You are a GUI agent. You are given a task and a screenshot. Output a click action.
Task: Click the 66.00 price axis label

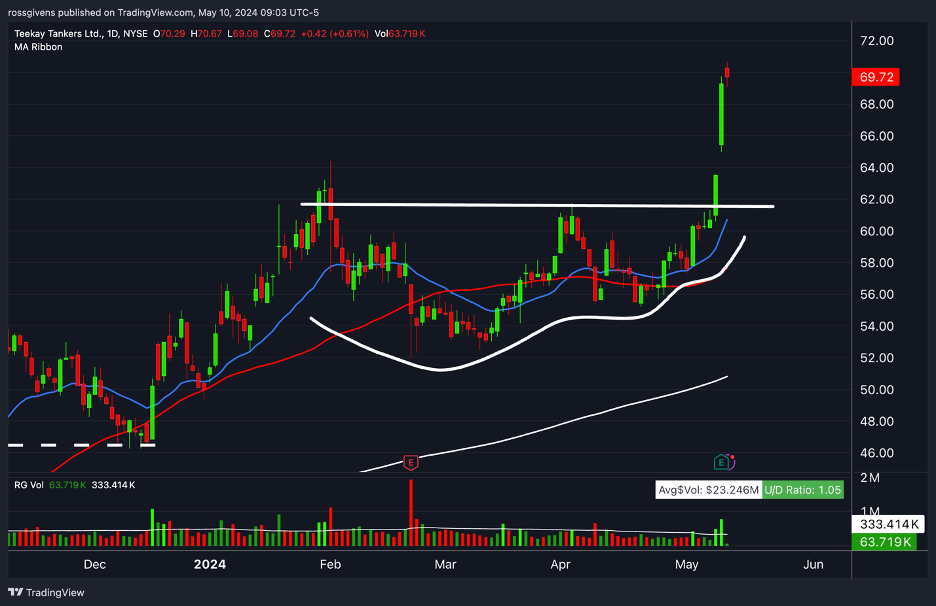[876, 136]
